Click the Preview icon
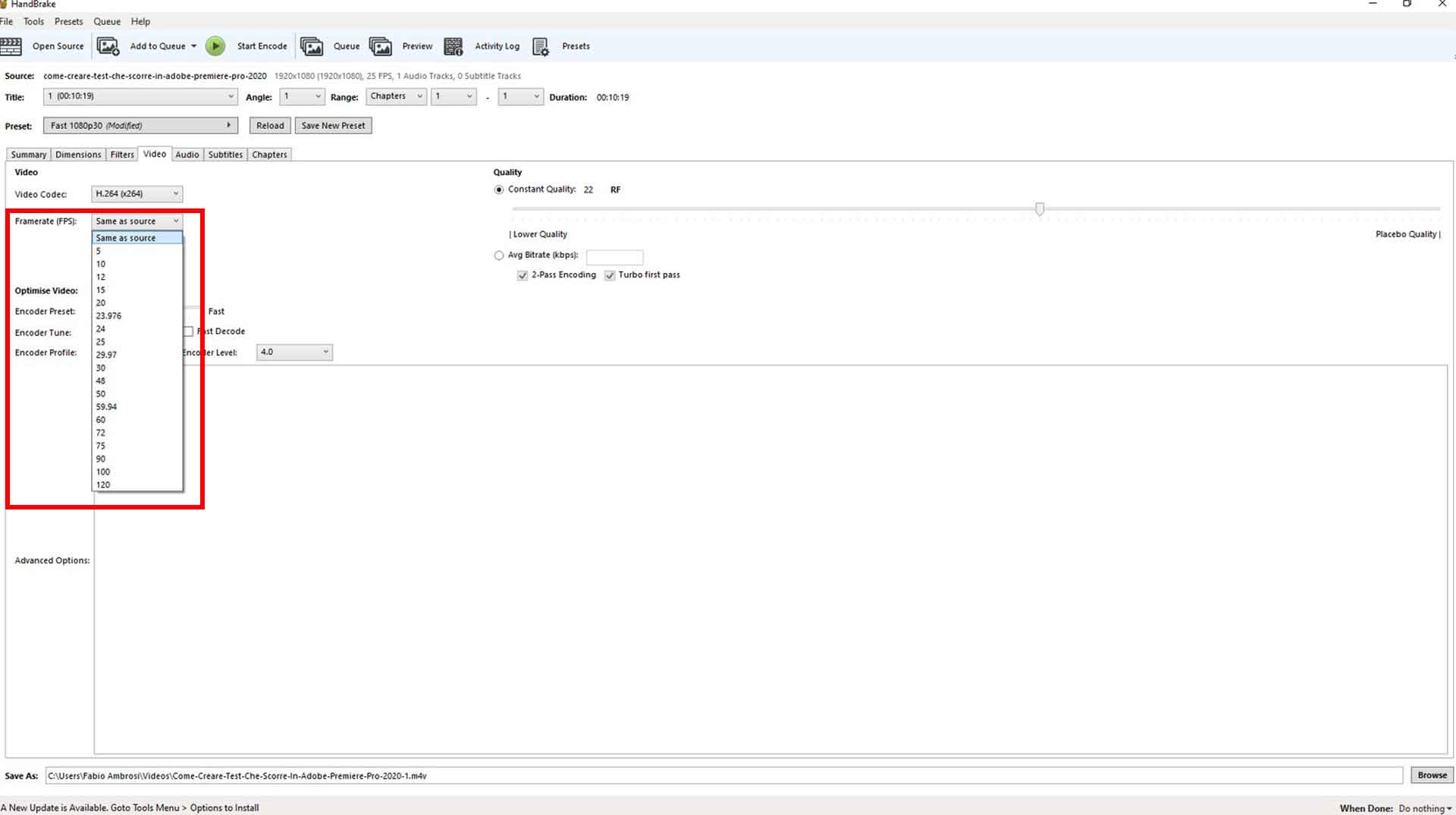The height and width of the screenshot is (815, 1456). 380,46
